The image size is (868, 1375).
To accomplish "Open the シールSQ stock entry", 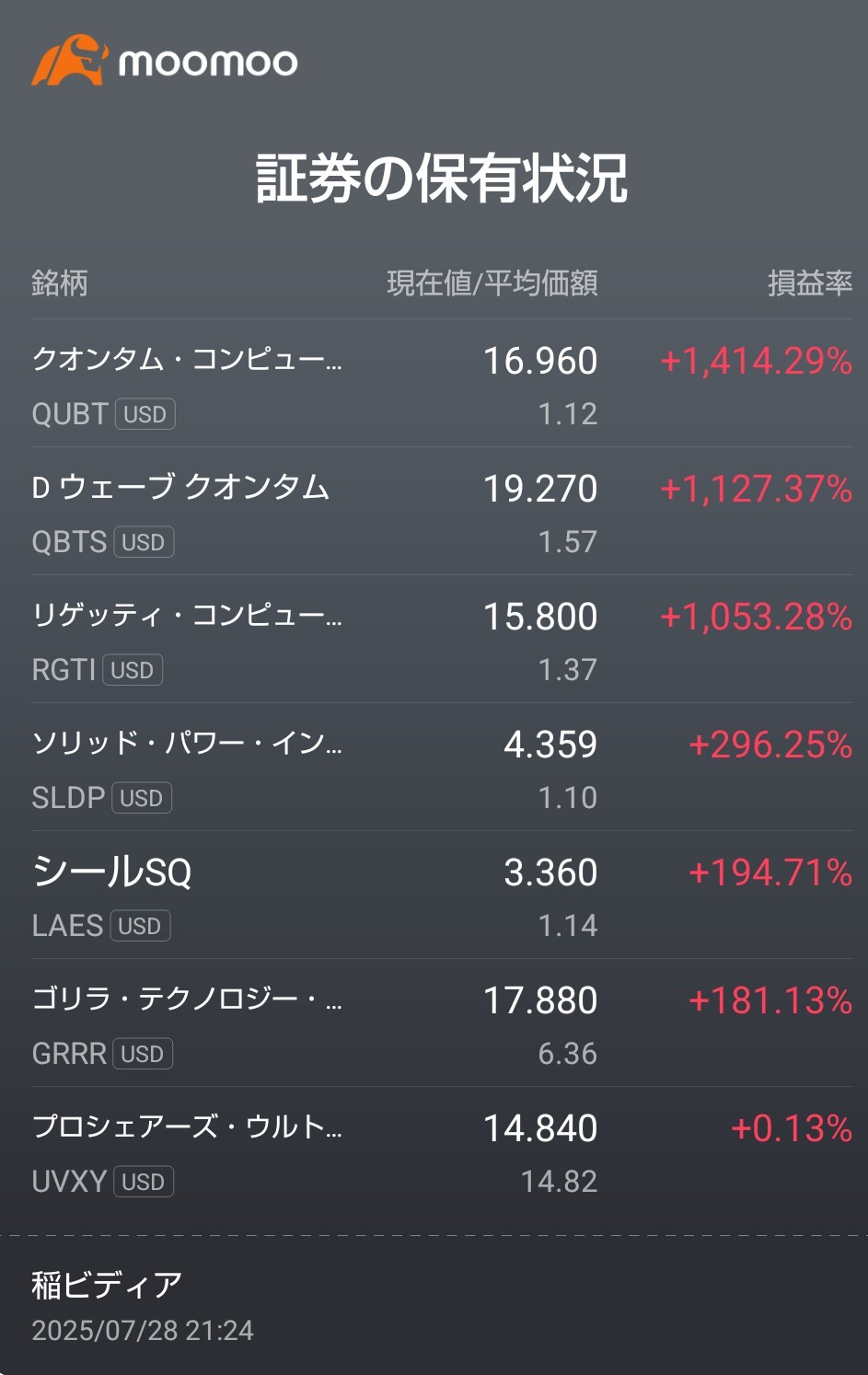I will tap(442, 895).
